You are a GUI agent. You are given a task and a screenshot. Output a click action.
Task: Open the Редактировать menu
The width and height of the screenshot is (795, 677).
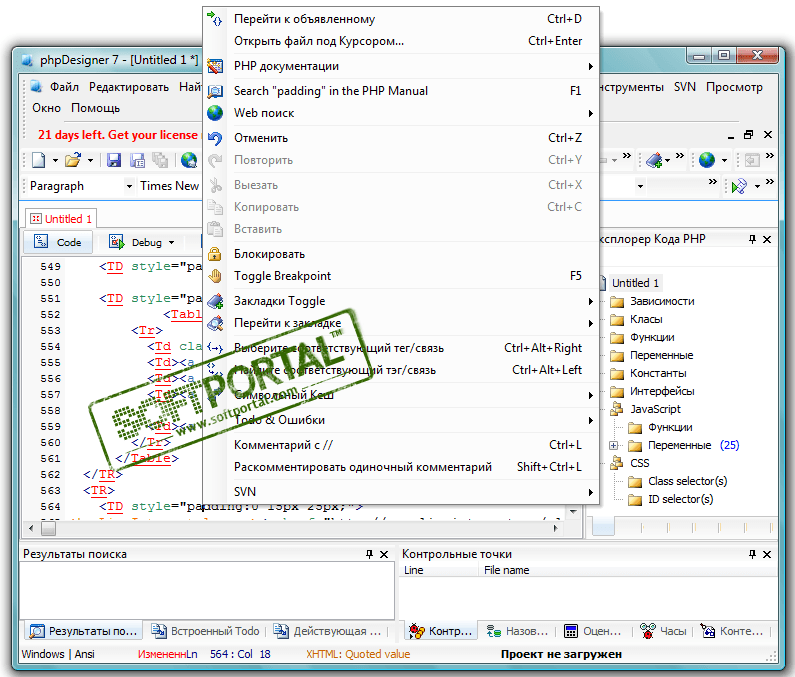pos(129,87)
